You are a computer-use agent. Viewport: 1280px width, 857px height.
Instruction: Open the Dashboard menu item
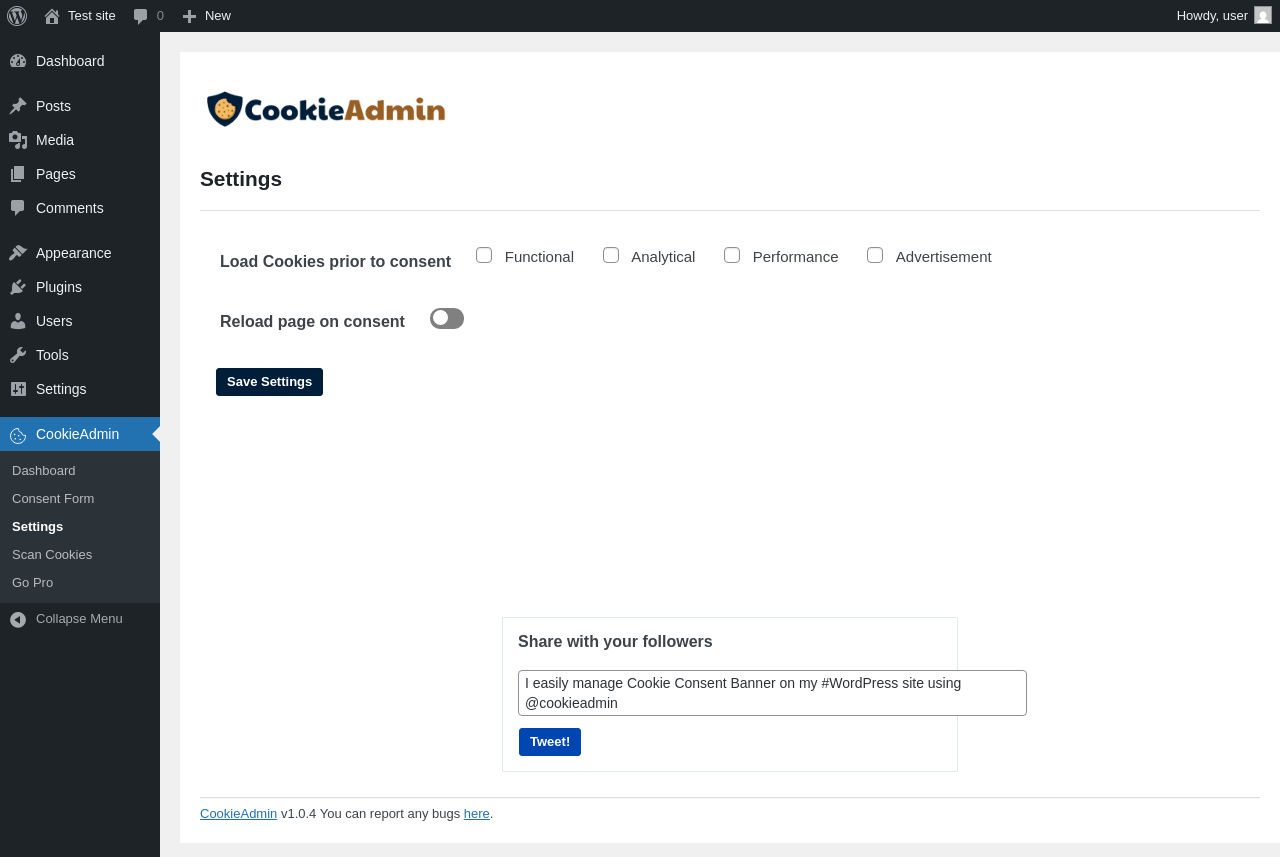point(80,61)
